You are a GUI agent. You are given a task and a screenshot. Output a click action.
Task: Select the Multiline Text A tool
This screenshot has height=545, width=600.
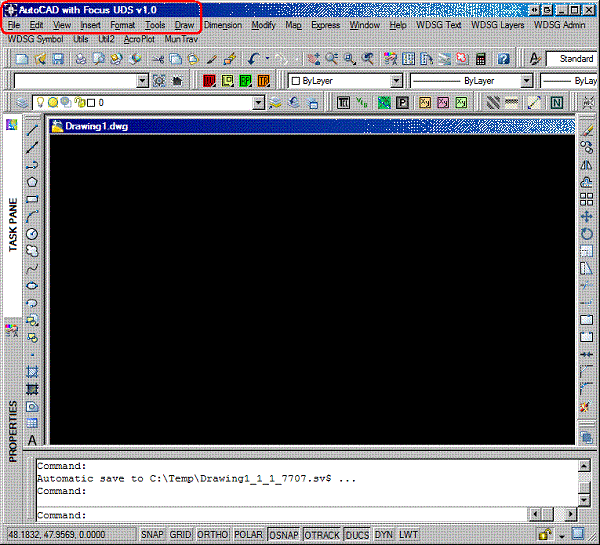click(32, 440)
